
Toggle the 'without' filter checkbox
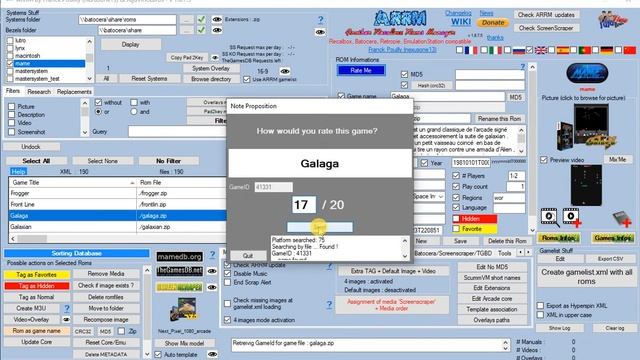(x=98, y=102)
